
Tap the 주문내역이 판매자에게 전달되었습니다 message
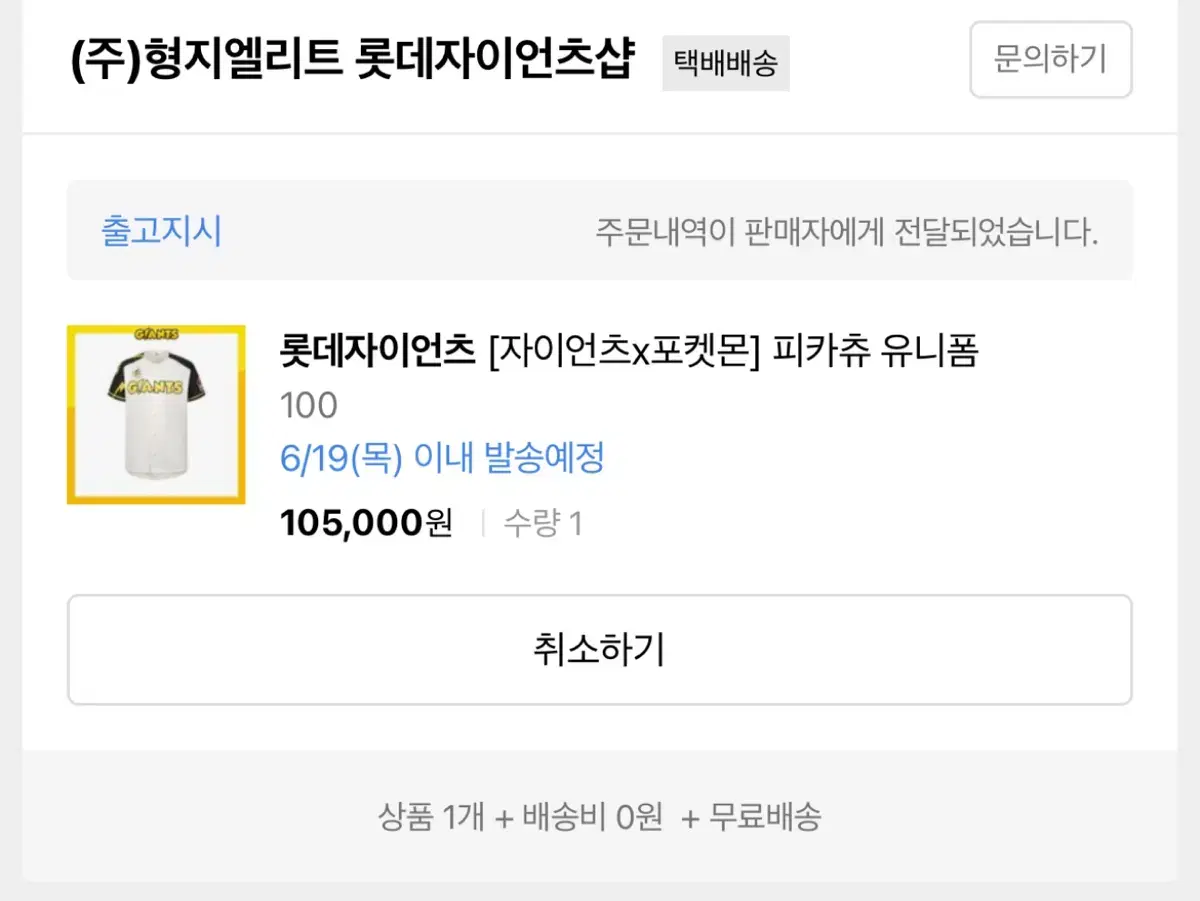coord(846,233)
